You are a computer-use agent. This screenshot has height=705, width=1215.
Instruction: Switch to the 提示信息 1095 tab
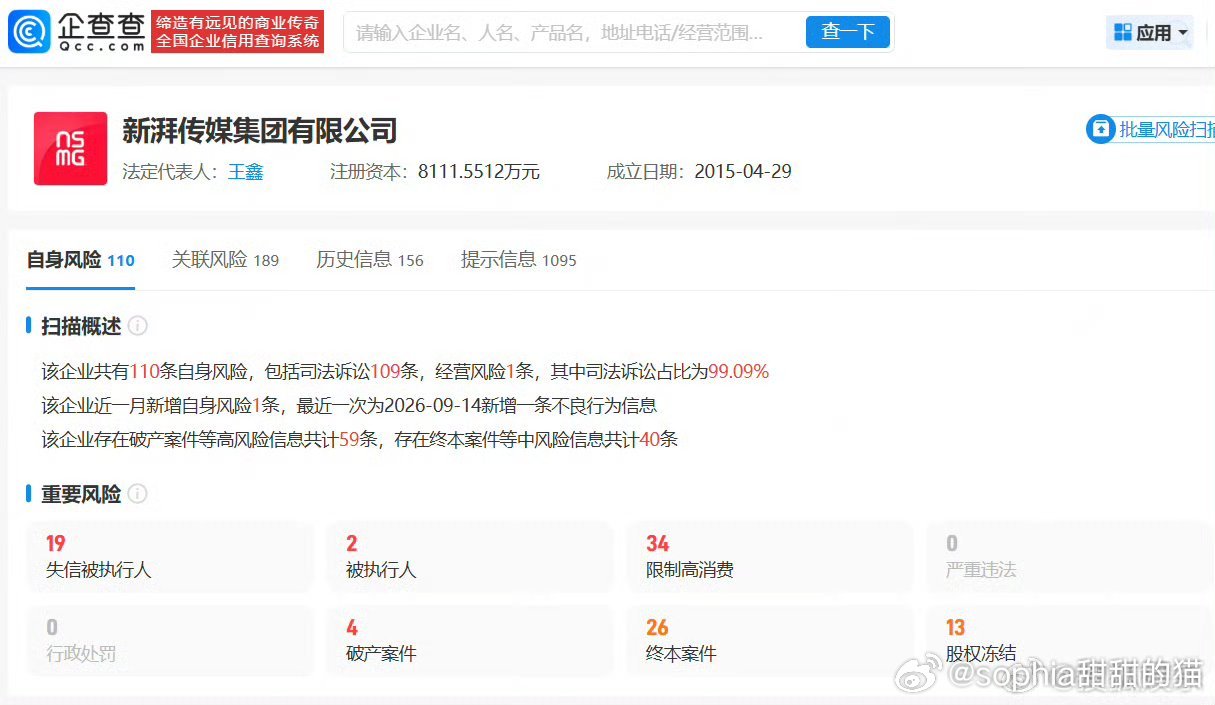point(518,260)
